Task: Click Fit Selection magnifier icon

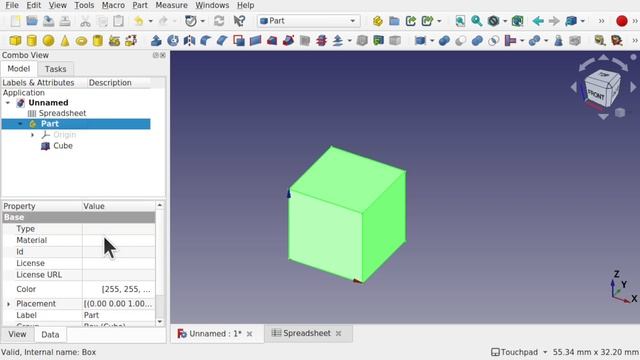Action: coord(476,21)
